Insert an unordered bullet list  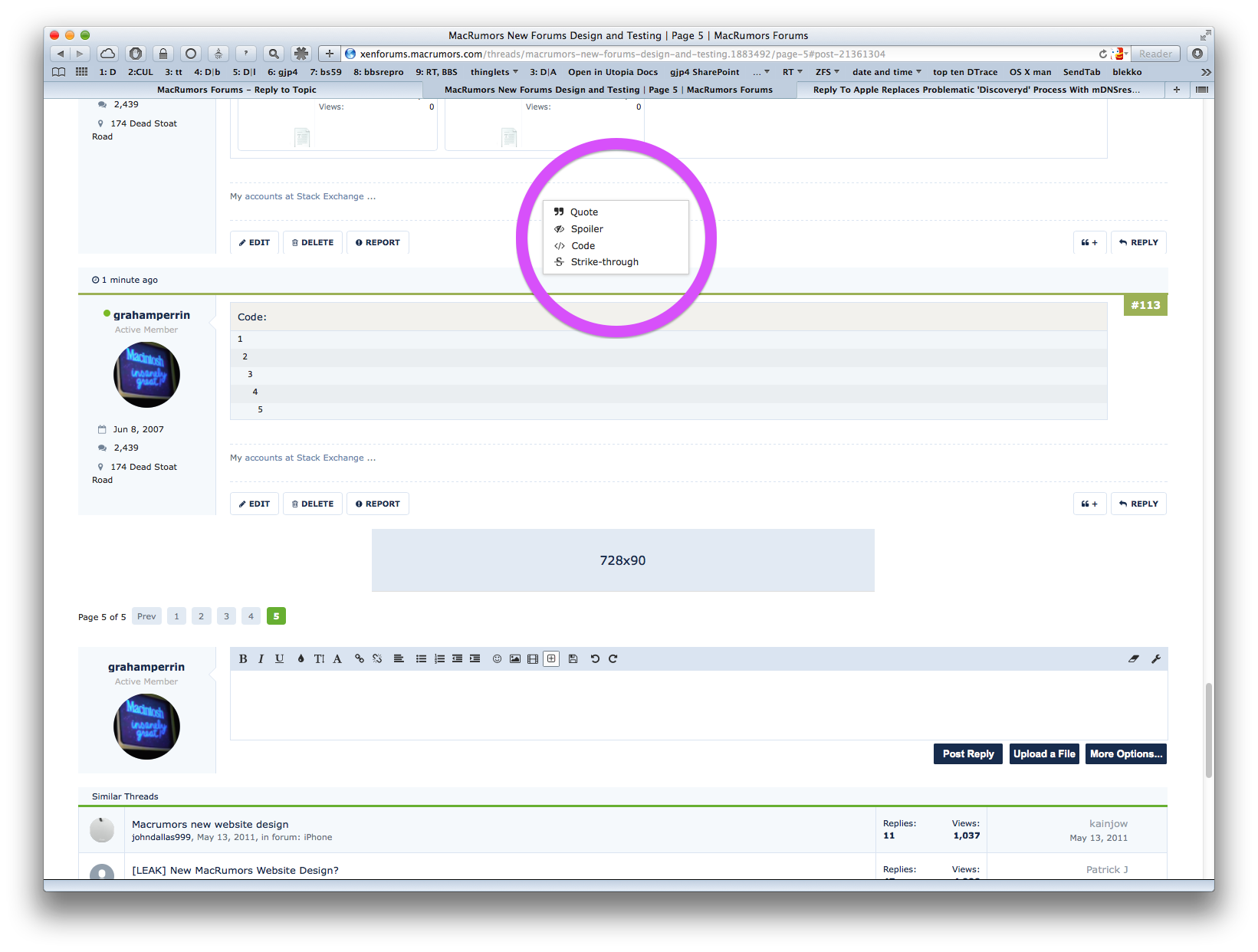(x=421, y=658)
